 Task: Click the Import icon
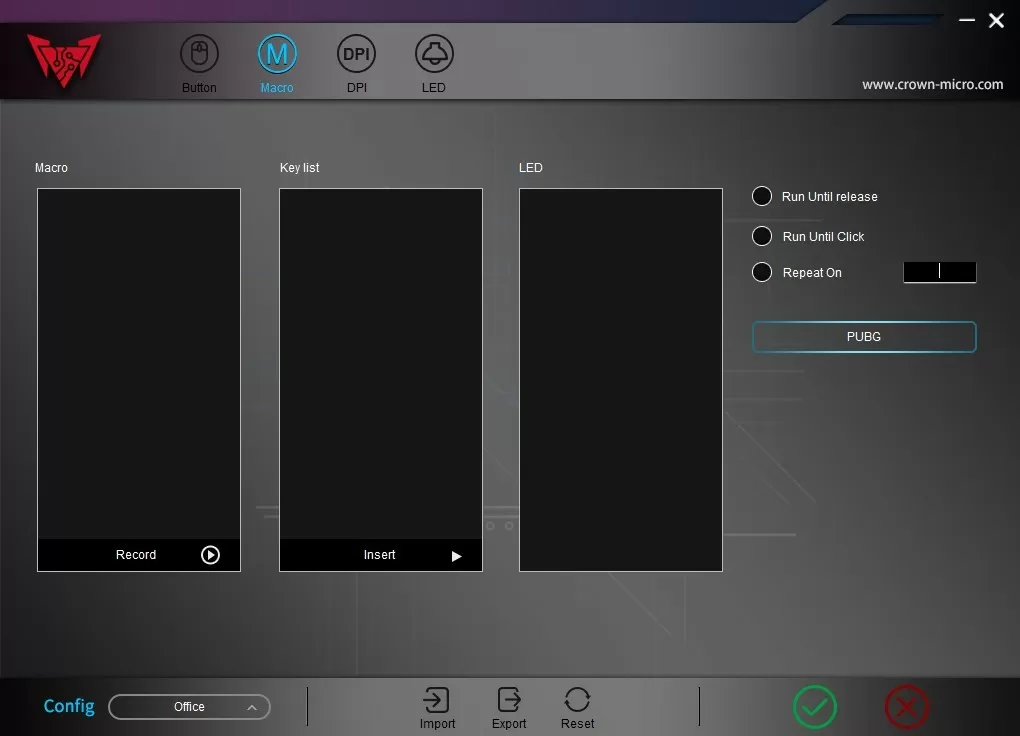pyautogui.click(x=437, y=700)
